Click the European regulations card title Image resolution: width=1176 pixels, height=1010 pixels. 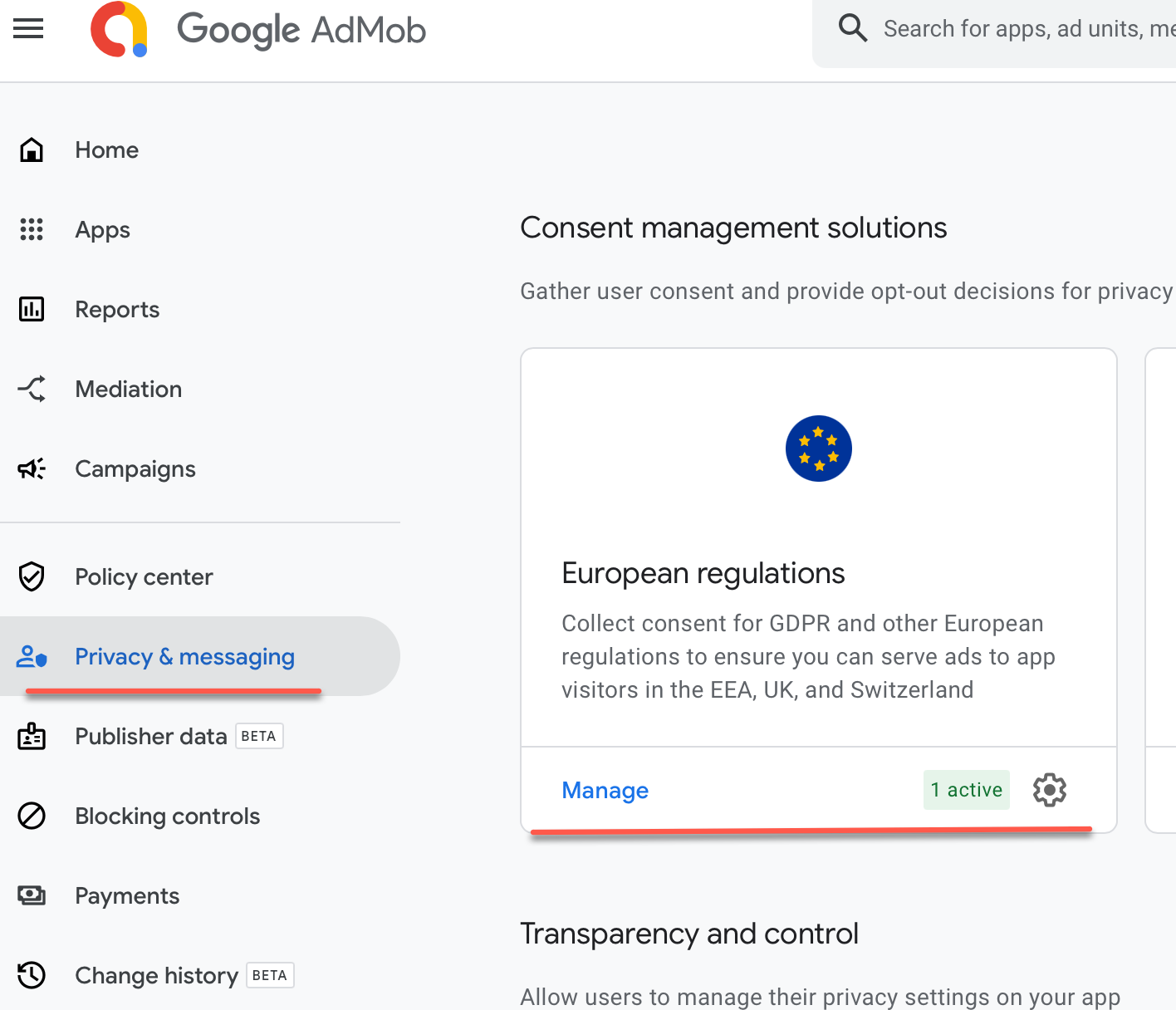pyautogui.click(x=703, y=574)
